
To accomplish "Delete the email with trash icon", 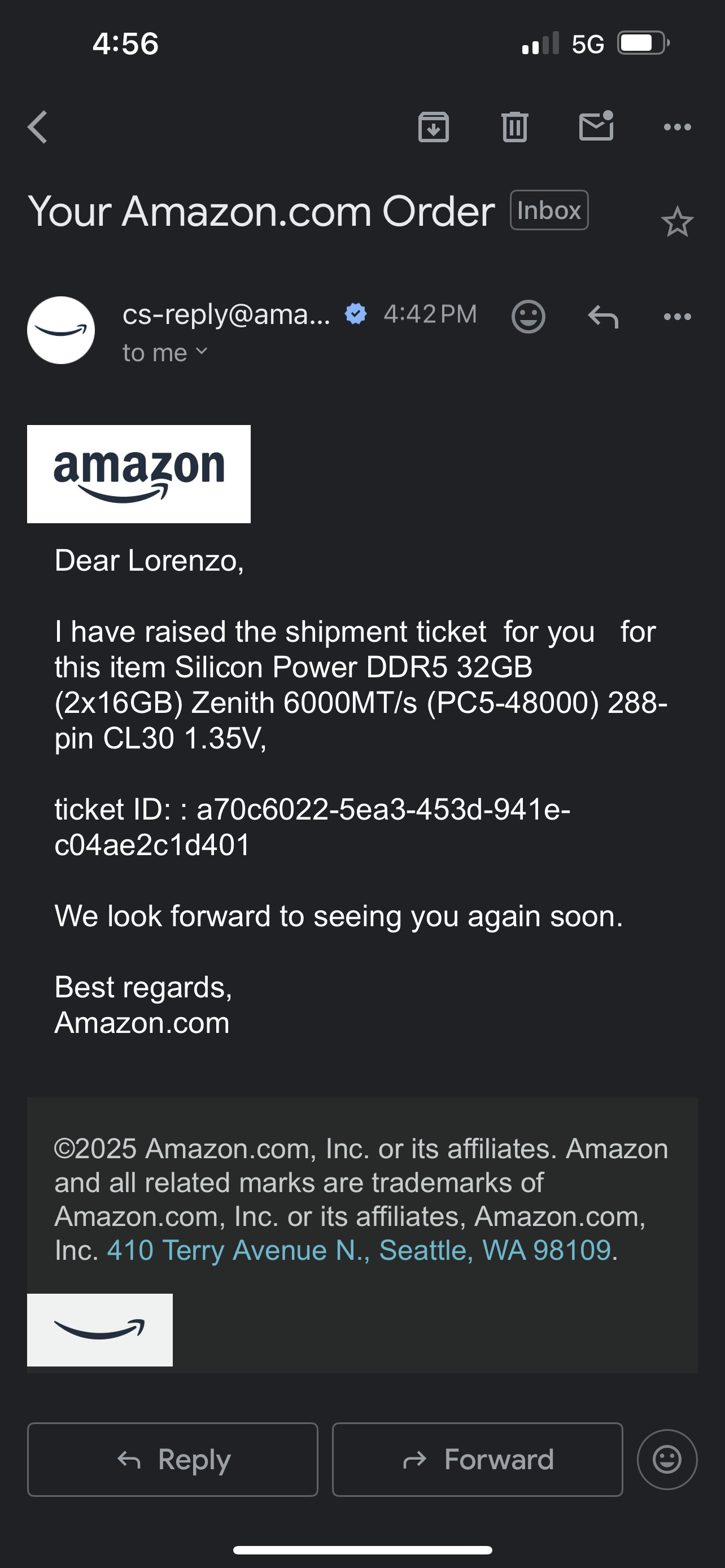I will click(514, 127).
